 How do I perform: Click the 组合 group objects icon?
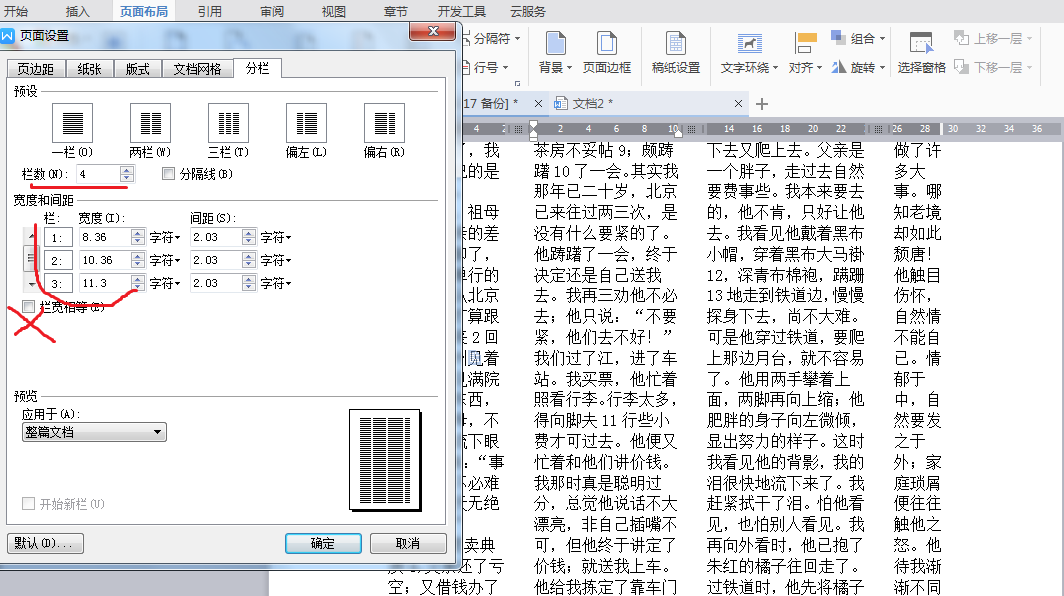pos(838,38)
